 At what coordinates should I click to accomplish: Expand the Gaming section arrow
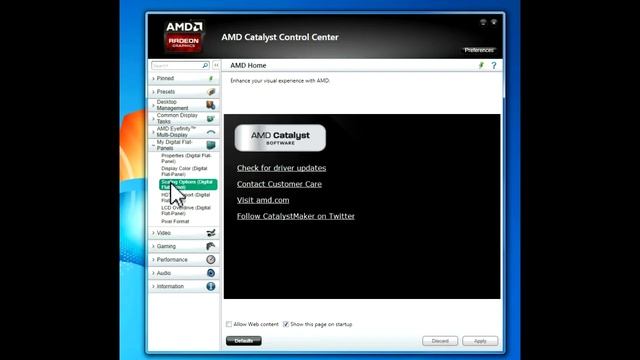(153, 247)
